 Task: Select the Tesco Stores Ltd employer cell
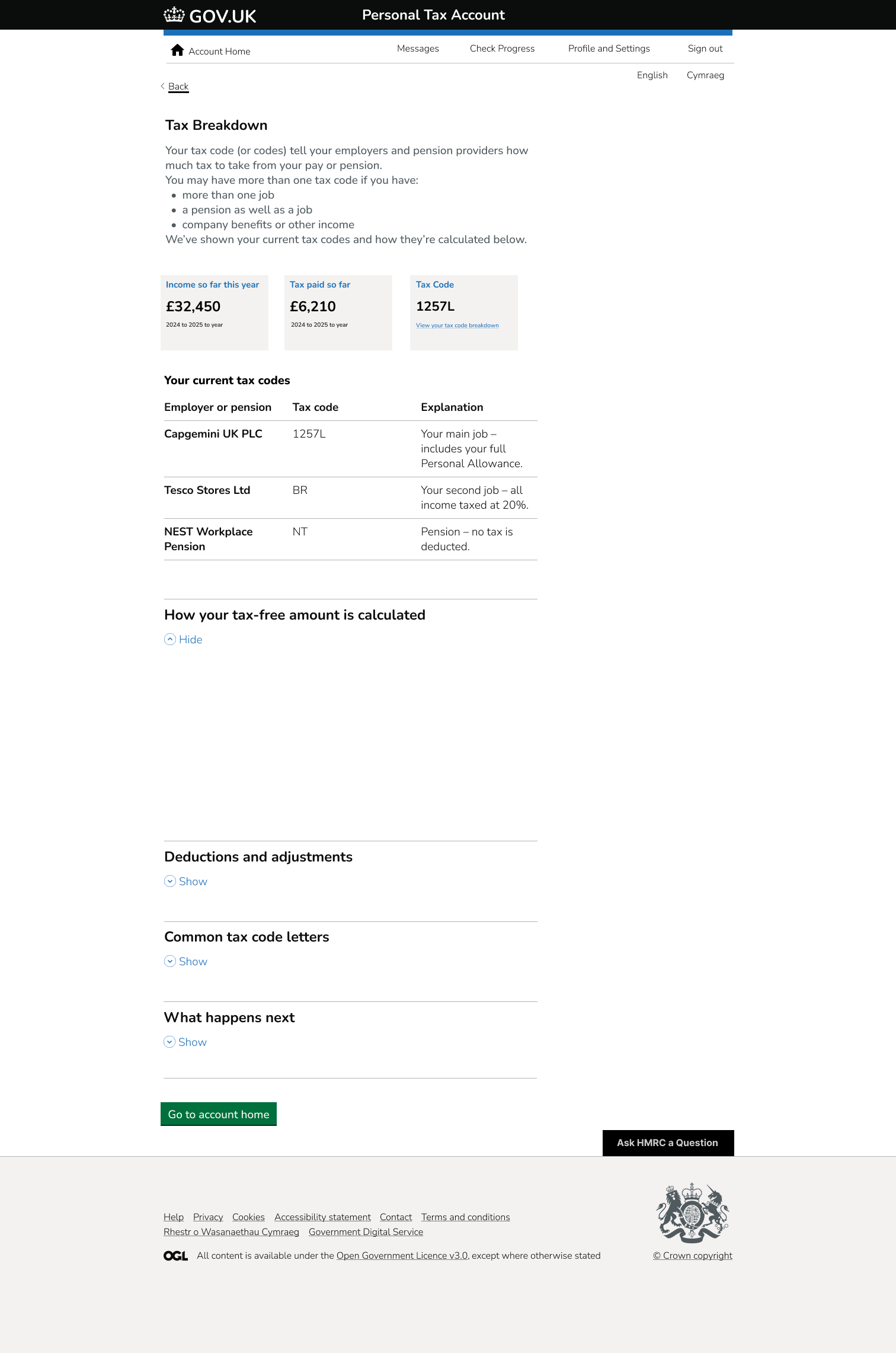pos(207,490)
